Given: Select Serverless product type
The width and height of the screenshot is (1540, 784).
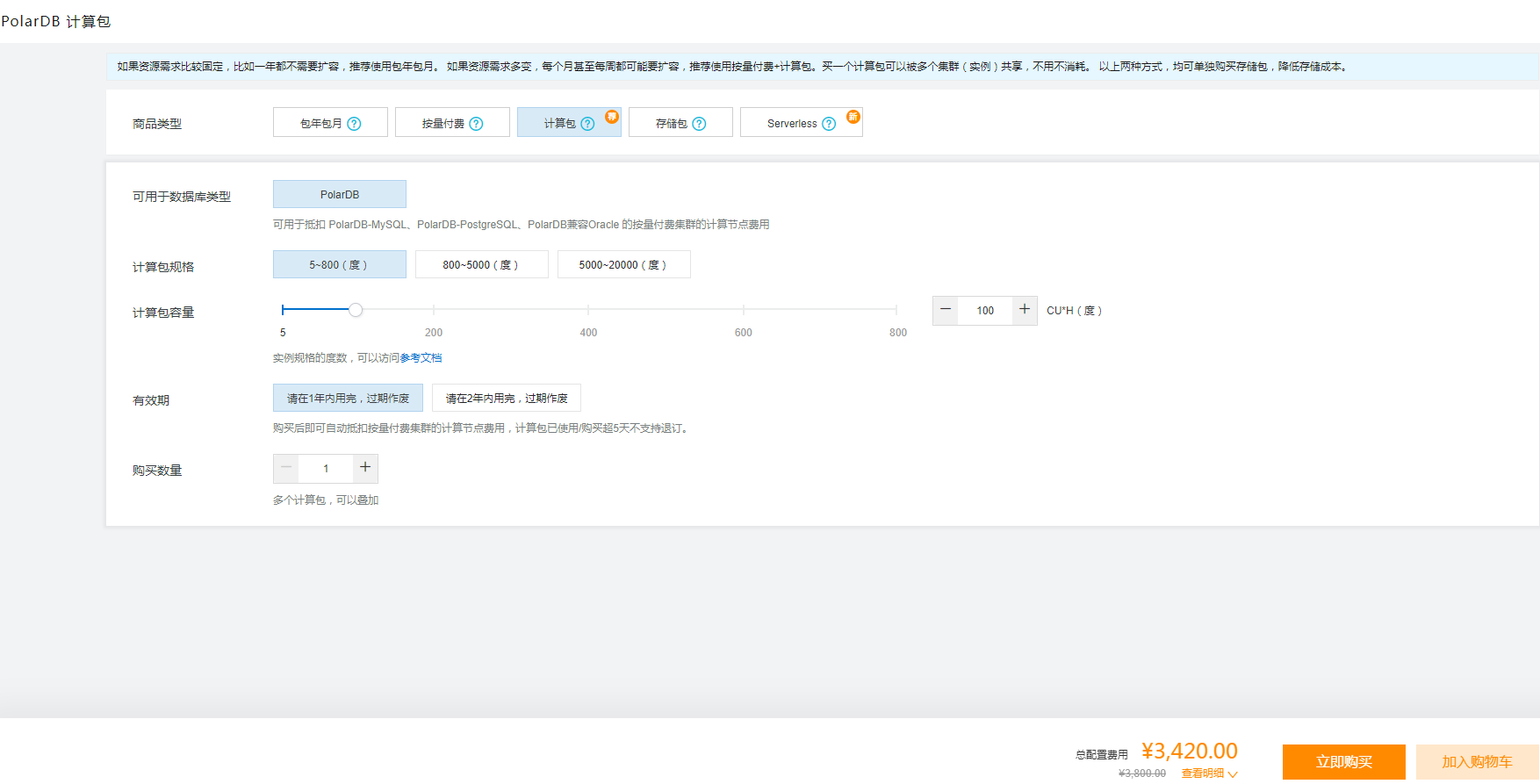Looking at the screenshot, I should pyautogui.click(x=802, y=123).
